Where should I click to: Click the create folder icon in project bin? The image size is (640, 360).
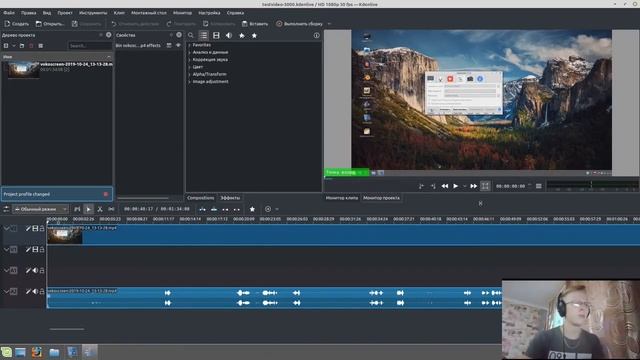[x=22, y=46]
